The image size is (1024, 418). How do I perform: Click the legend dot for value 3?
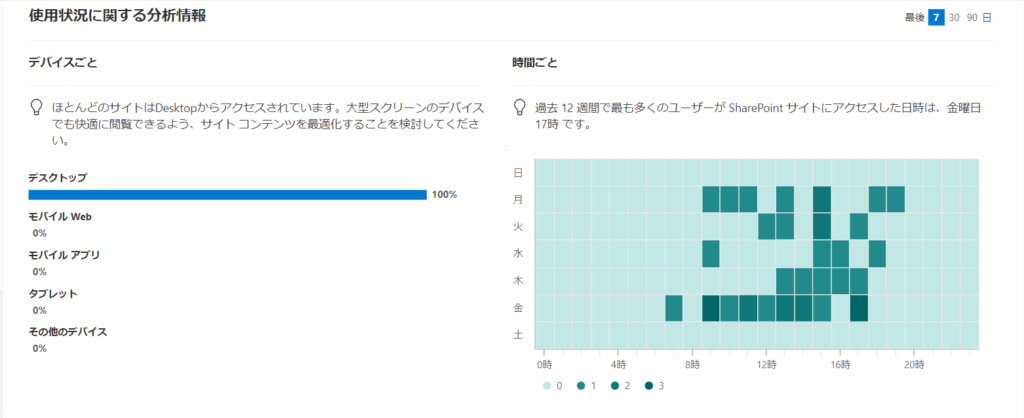[x=650, y=386]
